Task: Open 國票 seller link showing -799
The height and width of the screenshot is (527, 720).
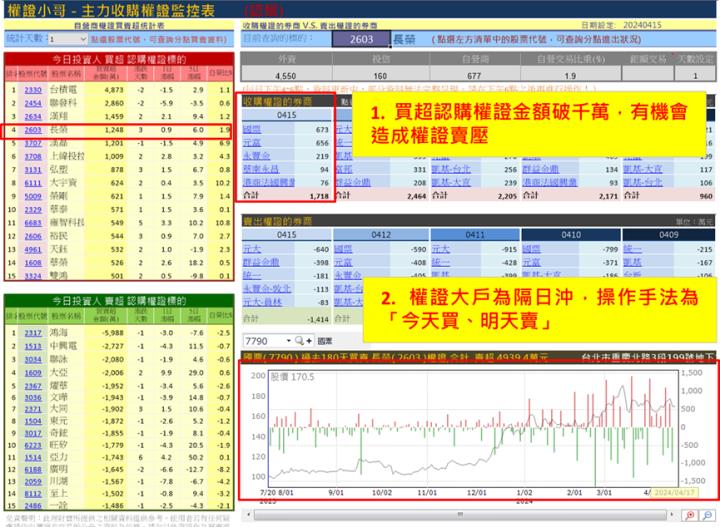Action: 531,249
